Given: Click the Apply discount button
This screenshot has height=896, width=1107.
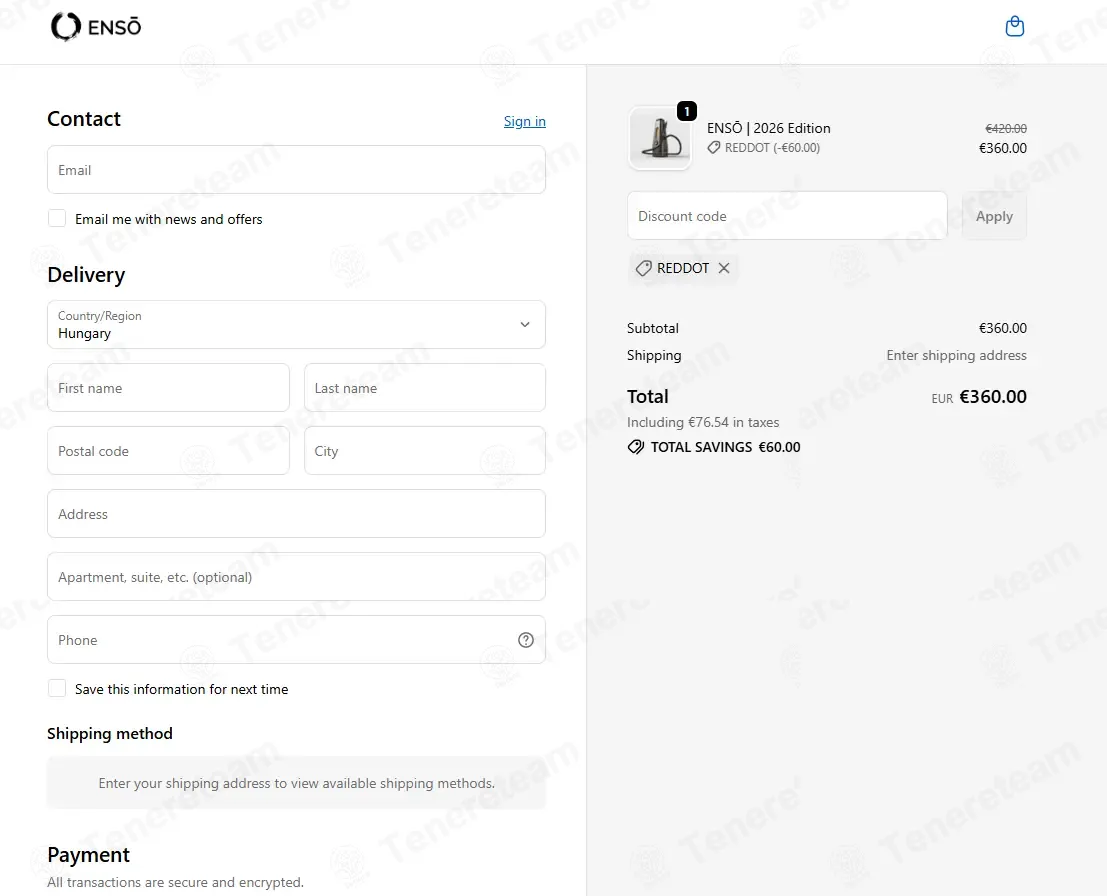Looking at the screenshot, I should (x=994, y=216).
